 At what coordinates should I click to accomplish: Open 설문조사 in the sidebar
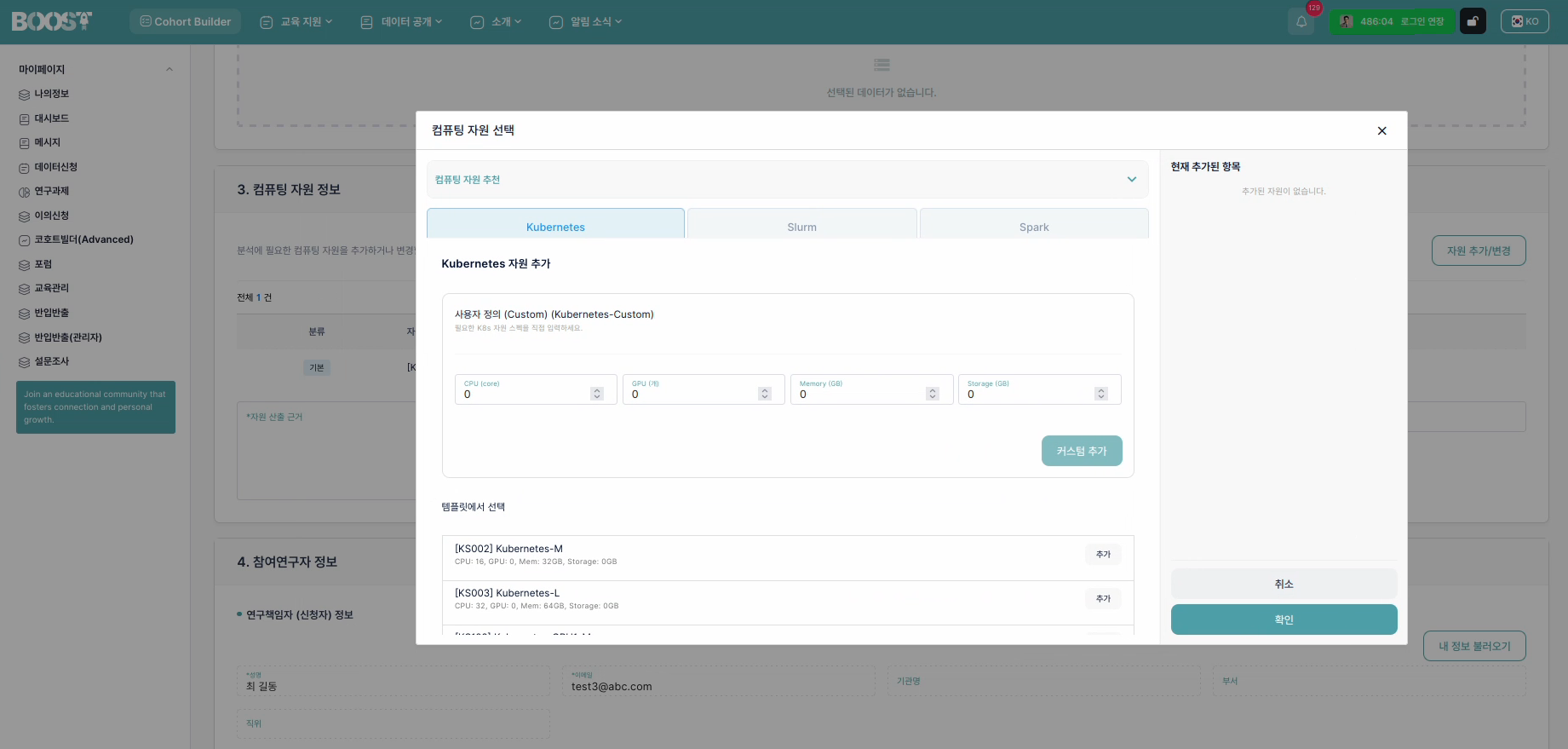coord(51,361)
